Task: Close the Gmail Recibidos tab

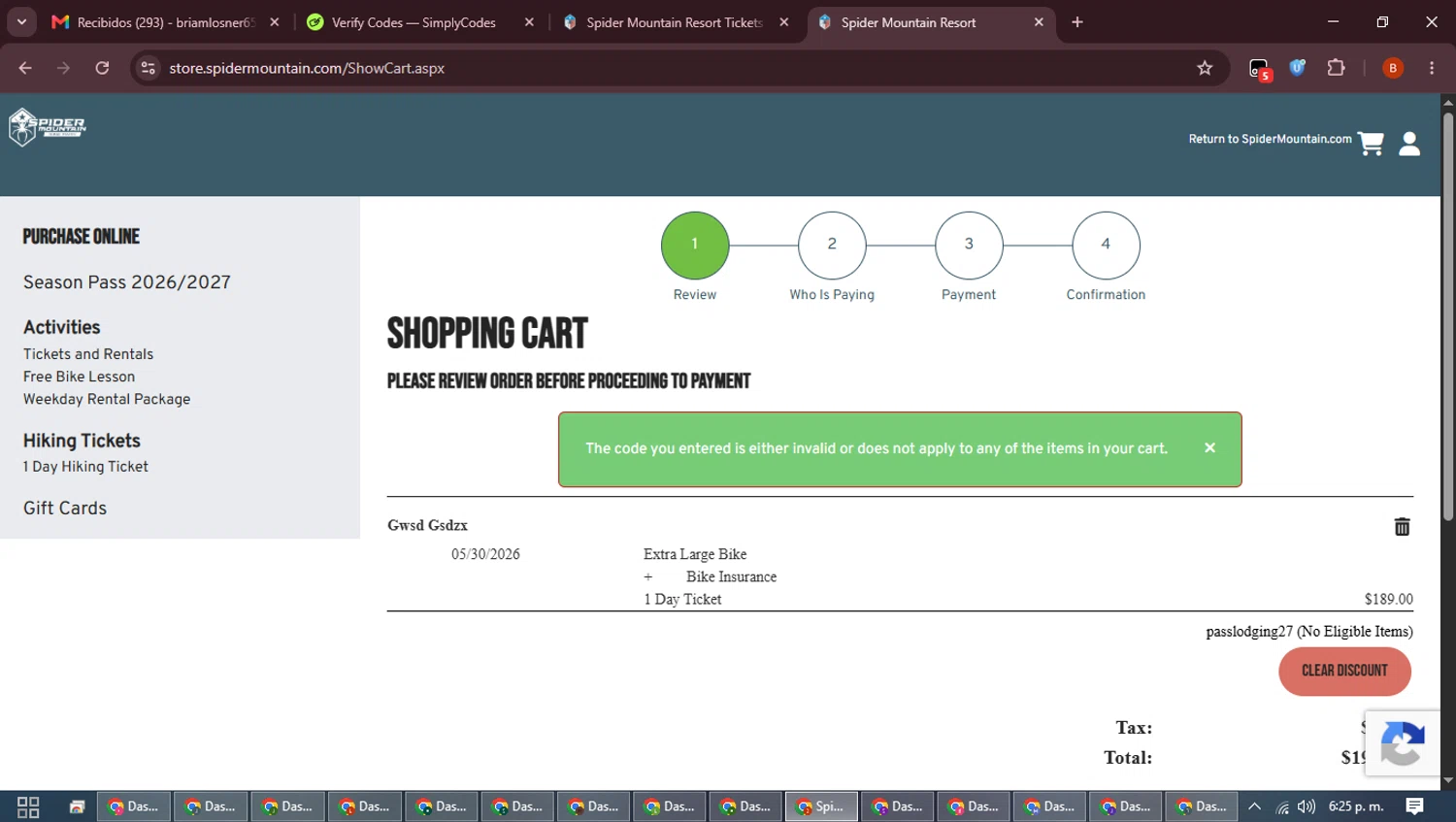Action: (x=275, y=22)
